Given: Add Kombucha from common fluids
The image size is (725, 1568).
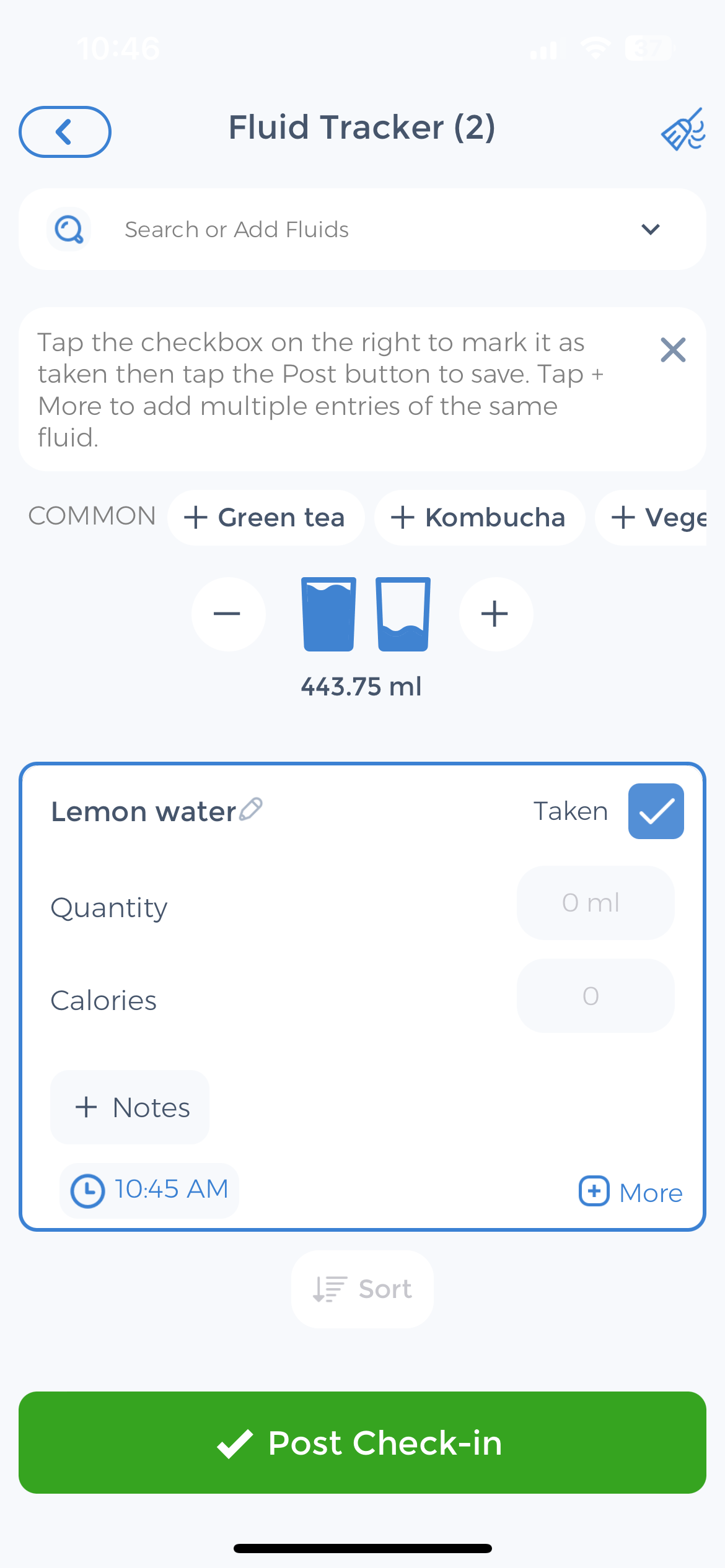Looking at the screenshot, I should pos(480,518).
